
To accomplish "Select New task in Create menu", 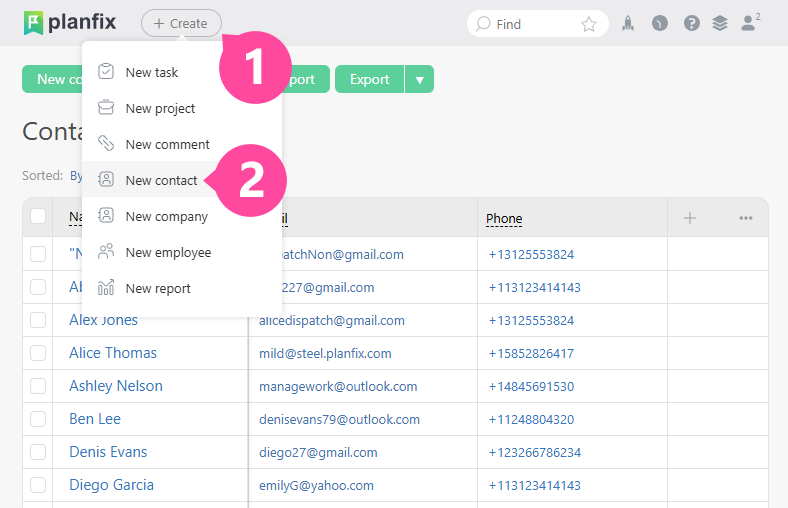I will (152, 72).
